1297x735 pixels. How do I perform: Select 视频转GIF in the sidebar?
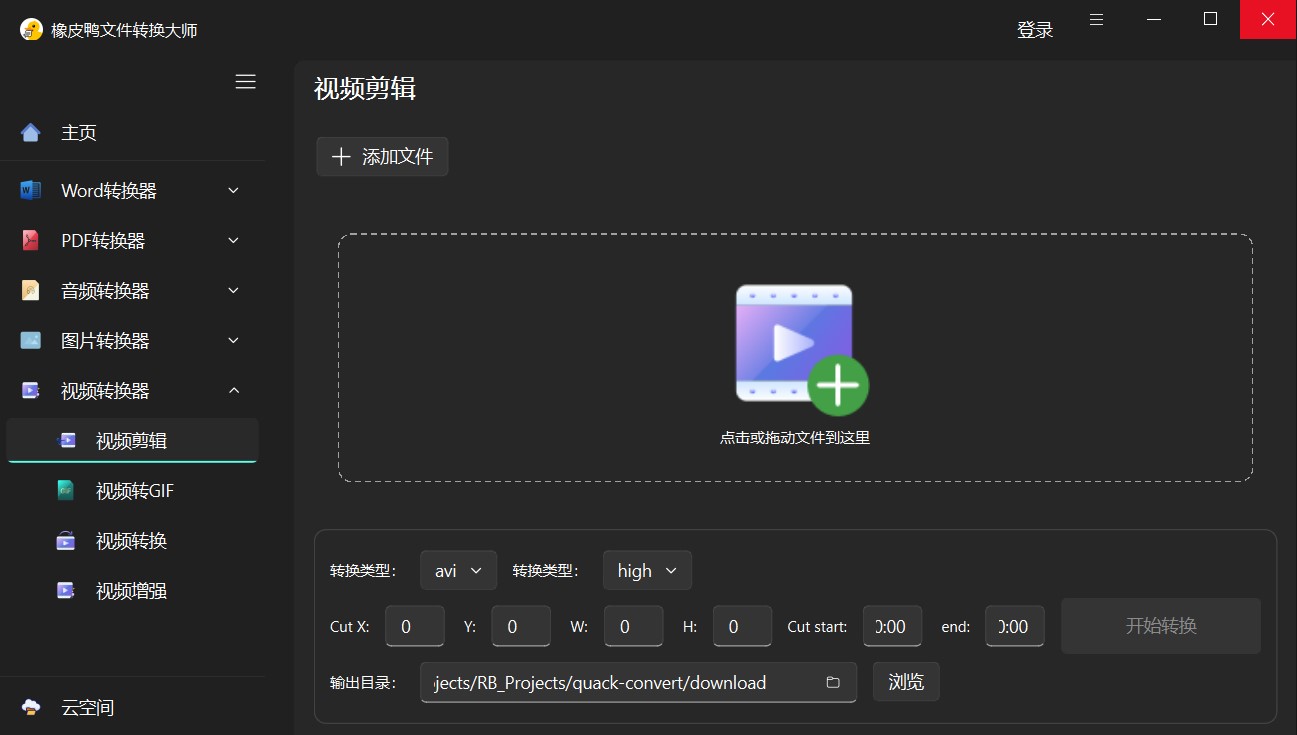[x=132, y=490]
